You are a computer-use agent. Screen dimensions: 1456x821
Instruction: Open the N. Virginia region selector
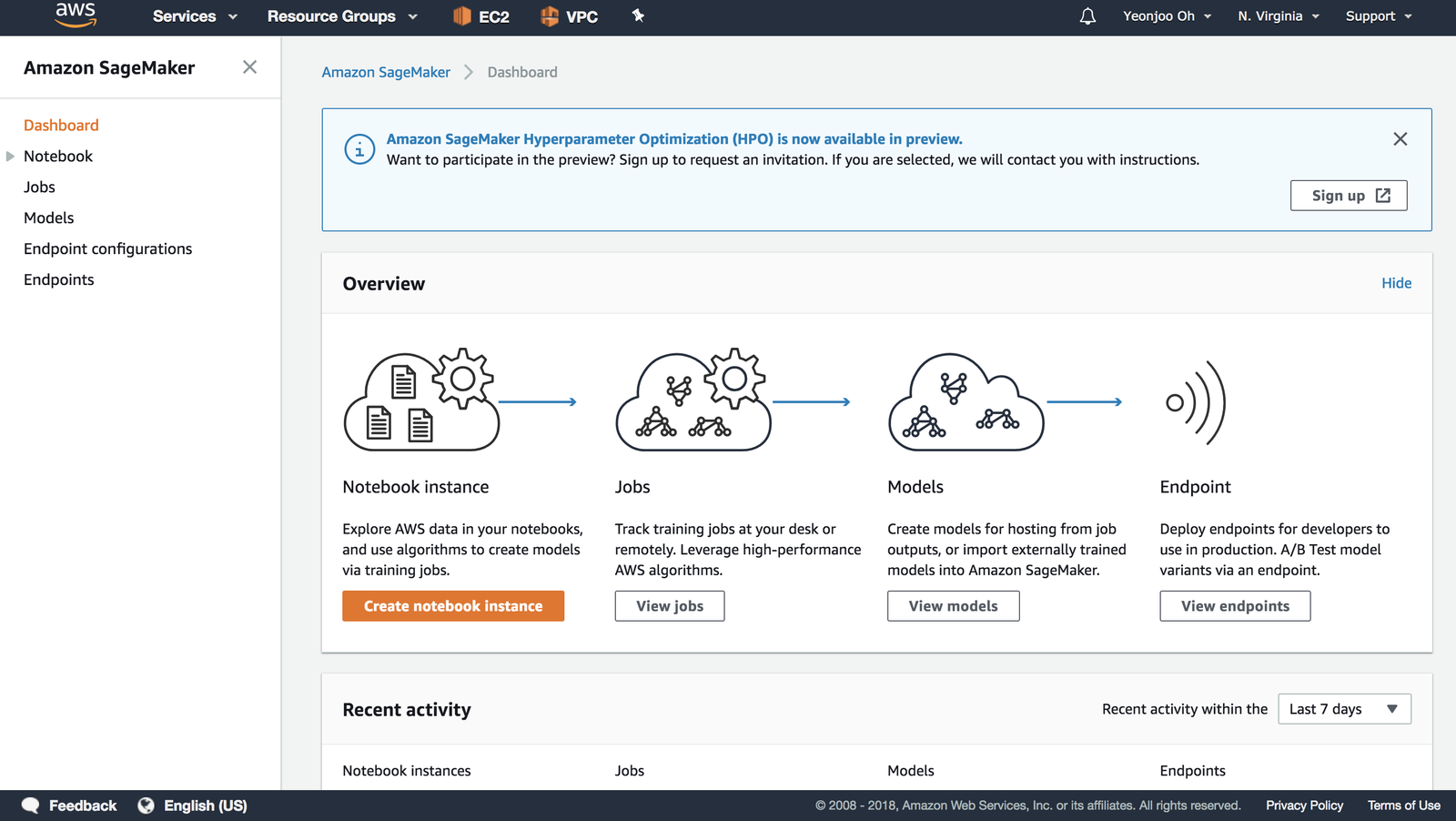[1278, 16]
